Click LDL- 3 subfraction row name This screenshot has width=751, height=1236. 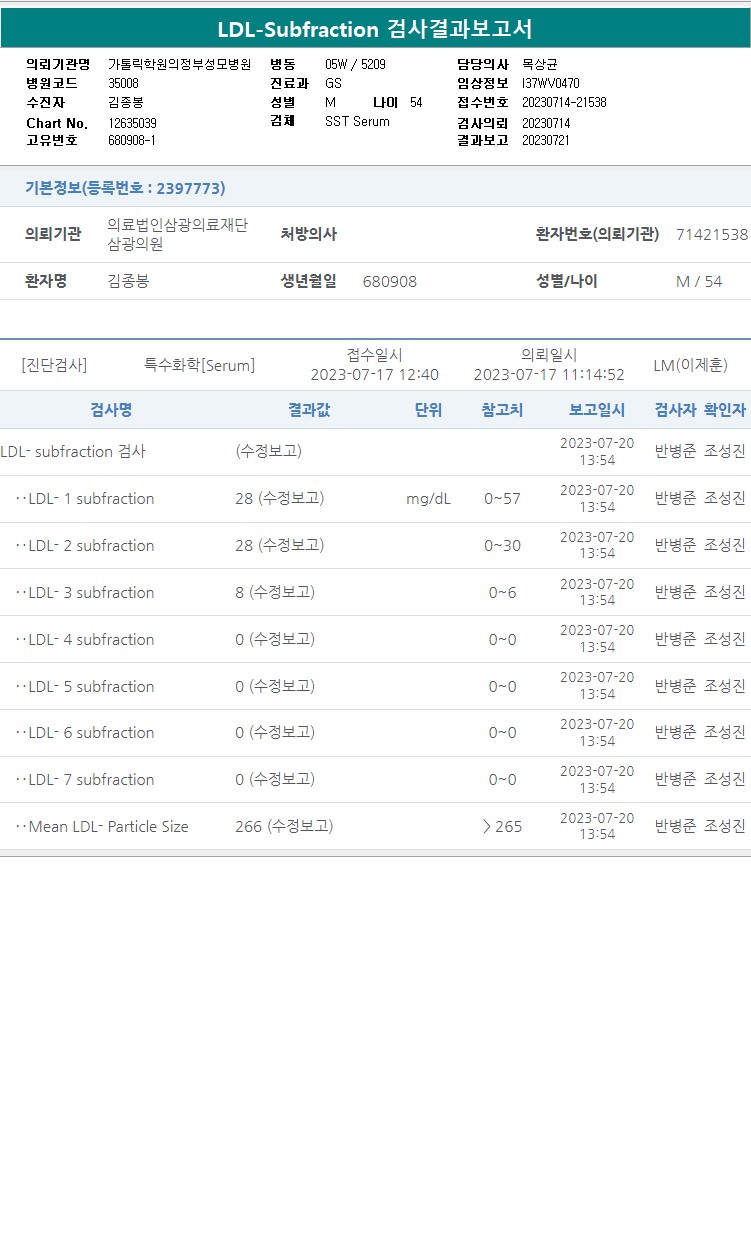pyautogui.click(x=85, y=592)
